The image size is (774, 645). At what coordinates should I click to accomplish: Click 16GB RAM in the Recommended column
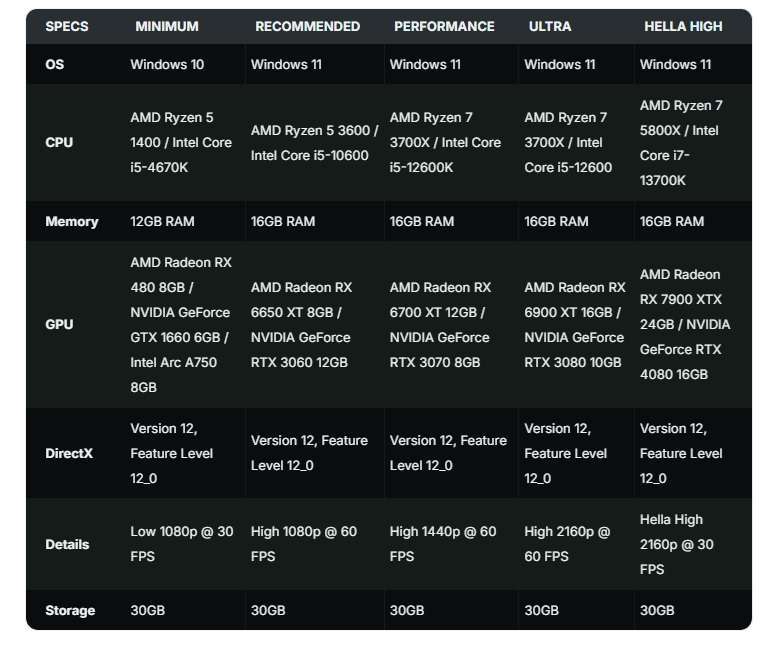283,222
